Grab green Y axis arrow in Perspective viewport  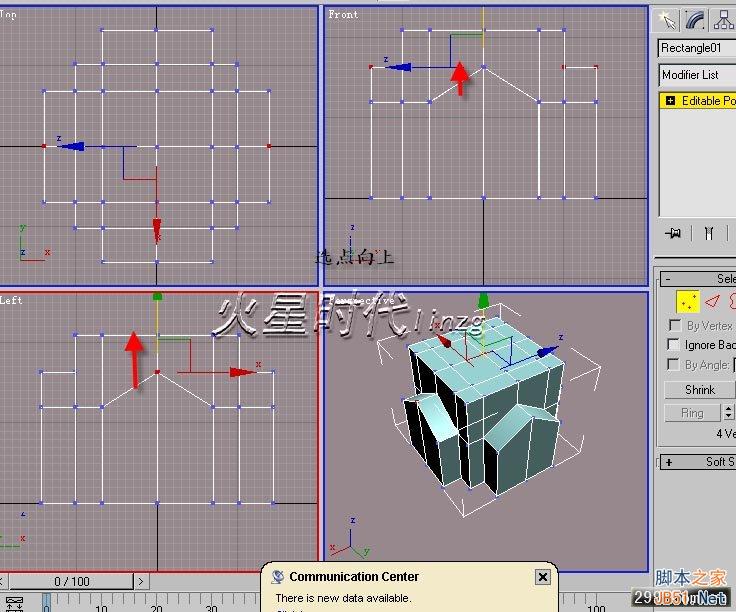(483, 301)
